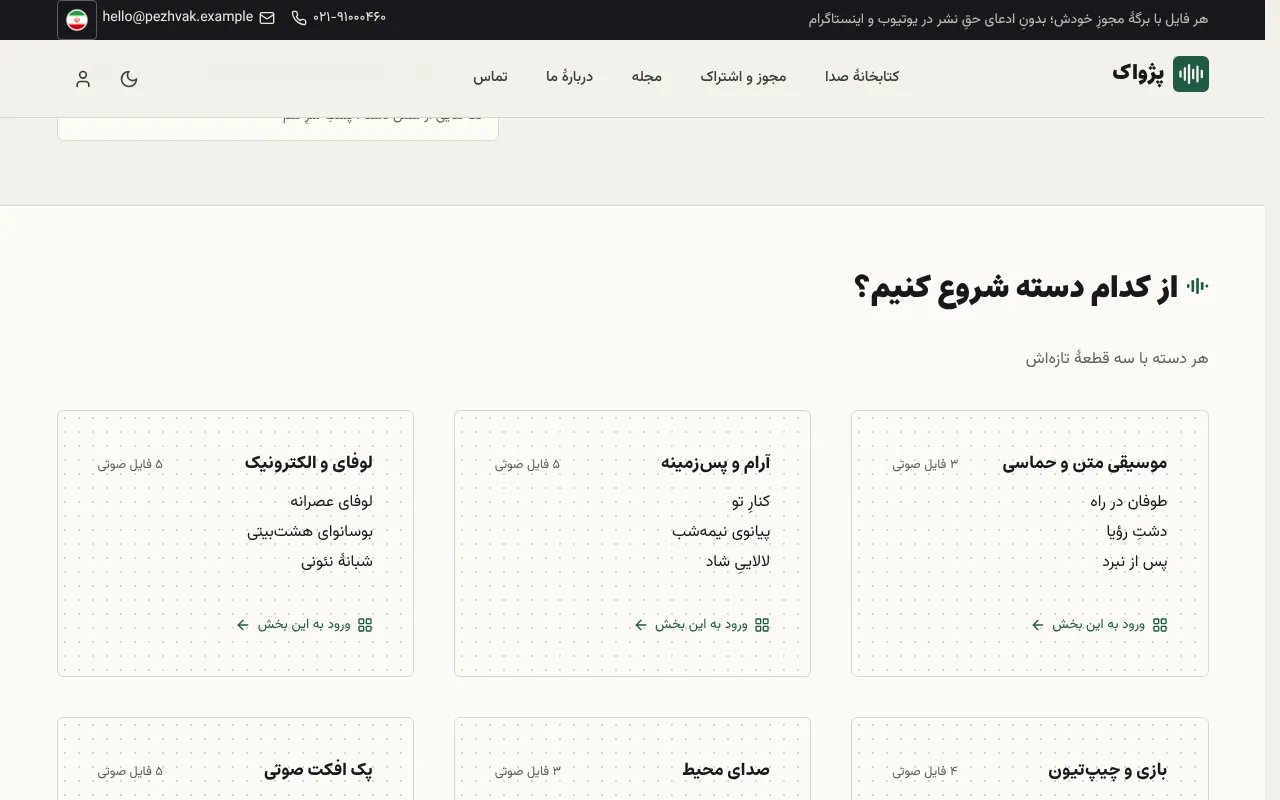Open the موسیقی متن و حماسی category heading
The width and height of the screenshot is (1280, 800).
click(1085, 463)
